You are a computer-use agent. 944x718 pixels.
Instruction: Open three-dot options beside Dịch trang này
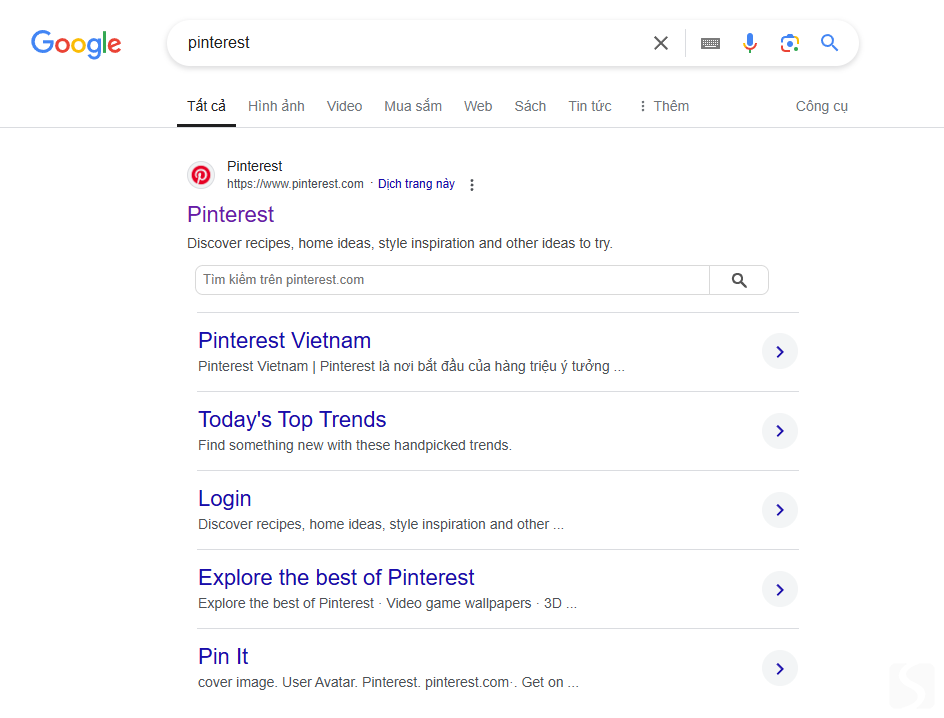coord(472,185)
